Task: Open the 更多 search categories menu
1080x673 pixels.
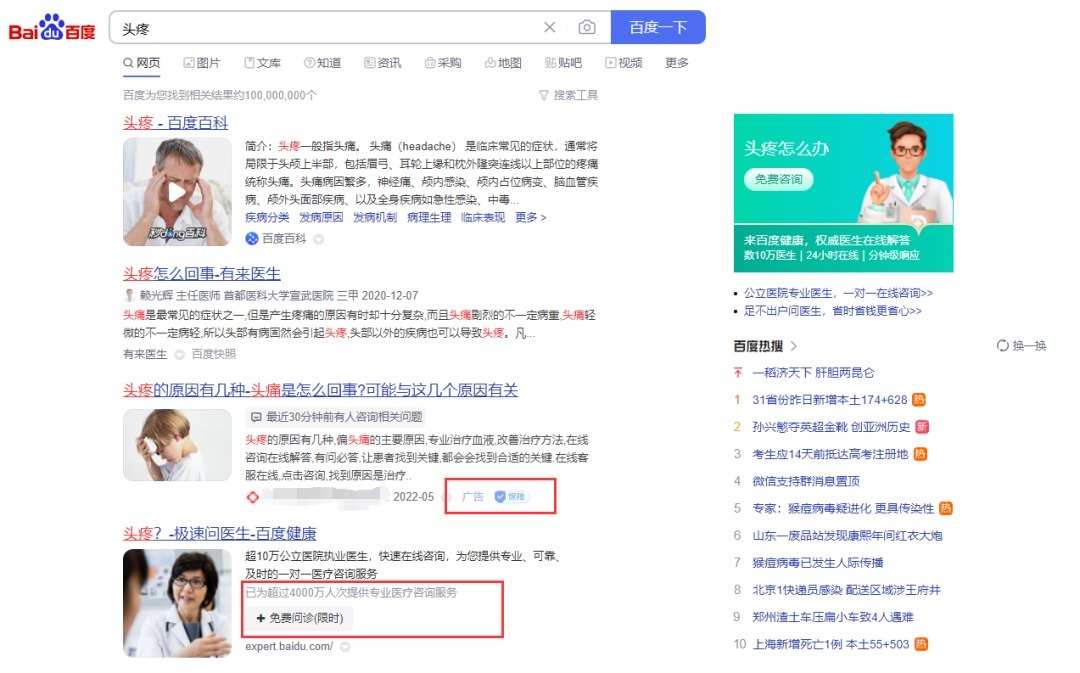Action: coord(676,63)
